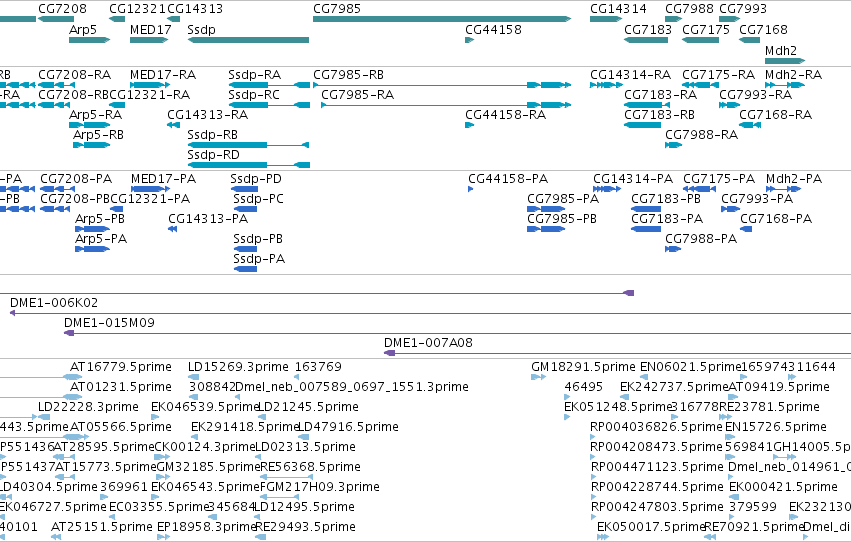Viewport: 851px width, 542px height.
Task: Click the CG7175 gene bar
Action: [x=700, y=40]
